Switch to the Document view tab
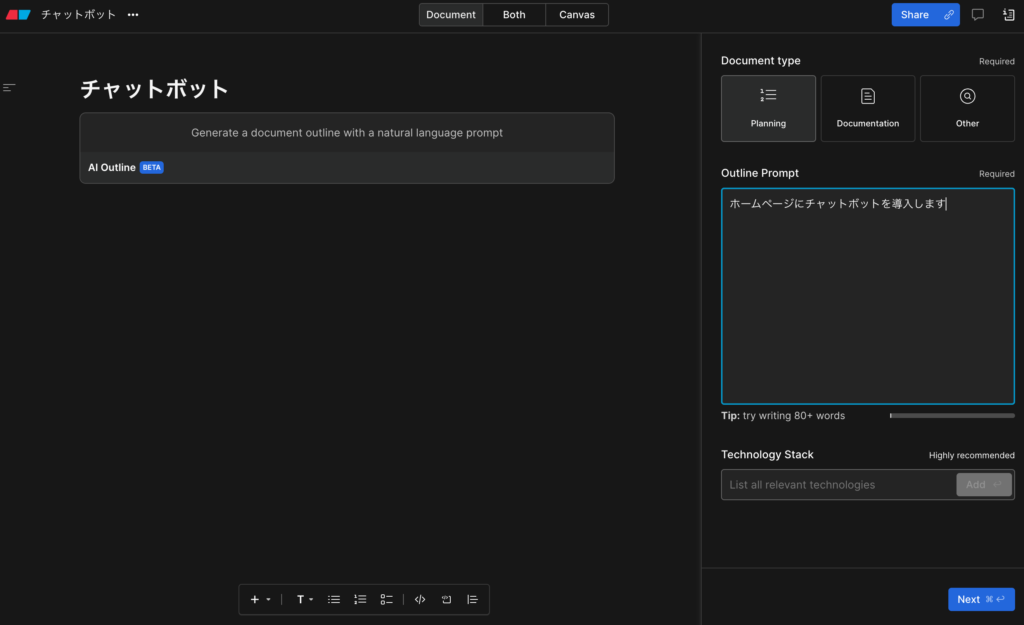The width and height of the screenshot is (1024, 625). [x=451, y=14]
